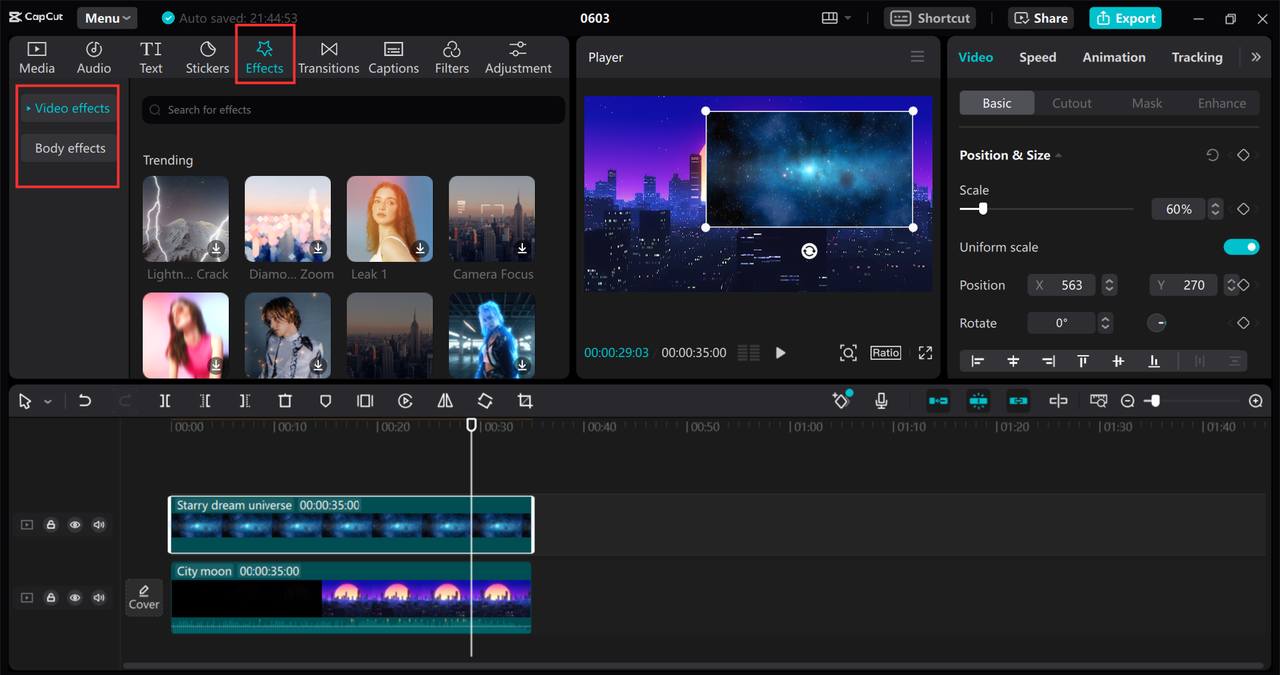Open the CapCut Menu dropdown
The width and height of the screenshot is (1280, 675).
(107, 18)
